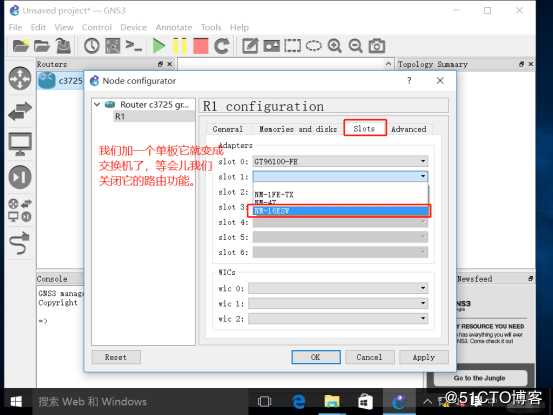Click the new project folder icon
This screenshot has width=553, height=415.
(20, 46)
